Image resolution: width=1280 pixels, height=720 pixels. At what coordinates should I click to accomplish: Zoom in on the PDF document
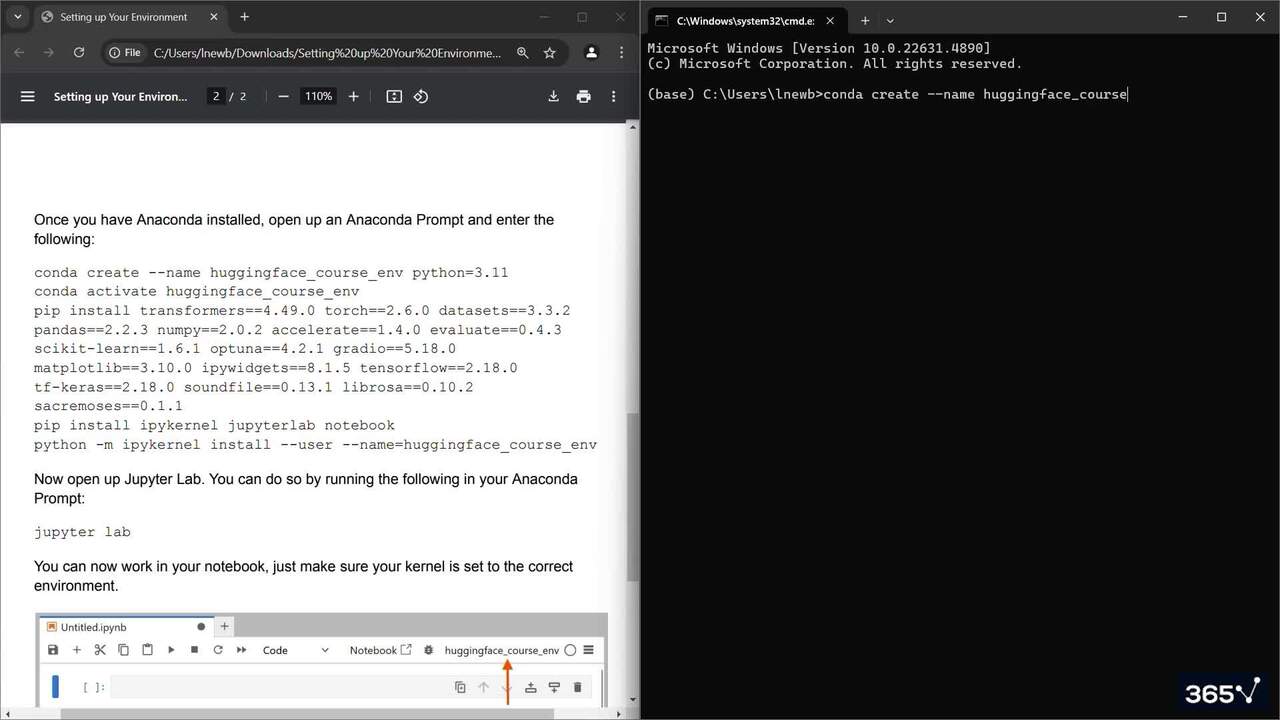click(353, 96)
